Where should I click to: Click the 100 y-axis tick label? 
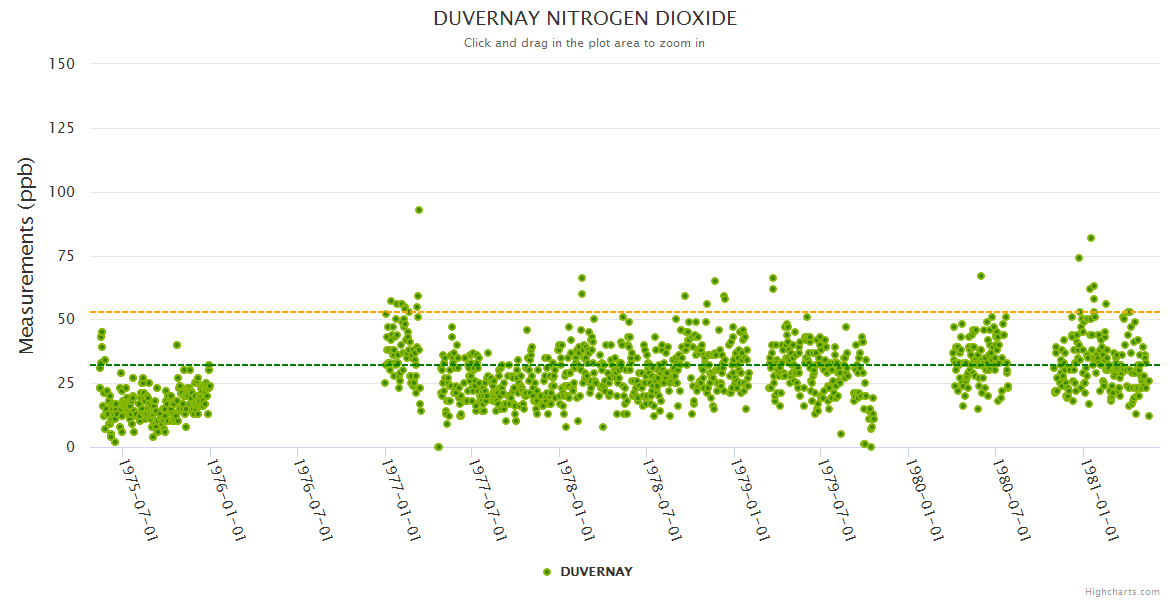pos(62,192)
